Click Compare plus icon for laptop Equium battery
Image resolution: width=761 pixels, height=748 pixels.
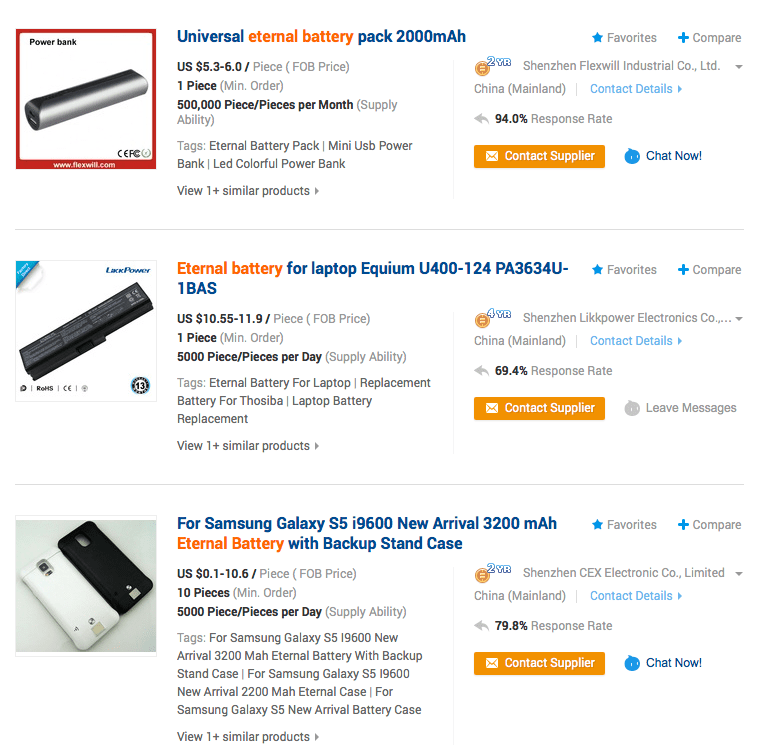click(683, 269)
